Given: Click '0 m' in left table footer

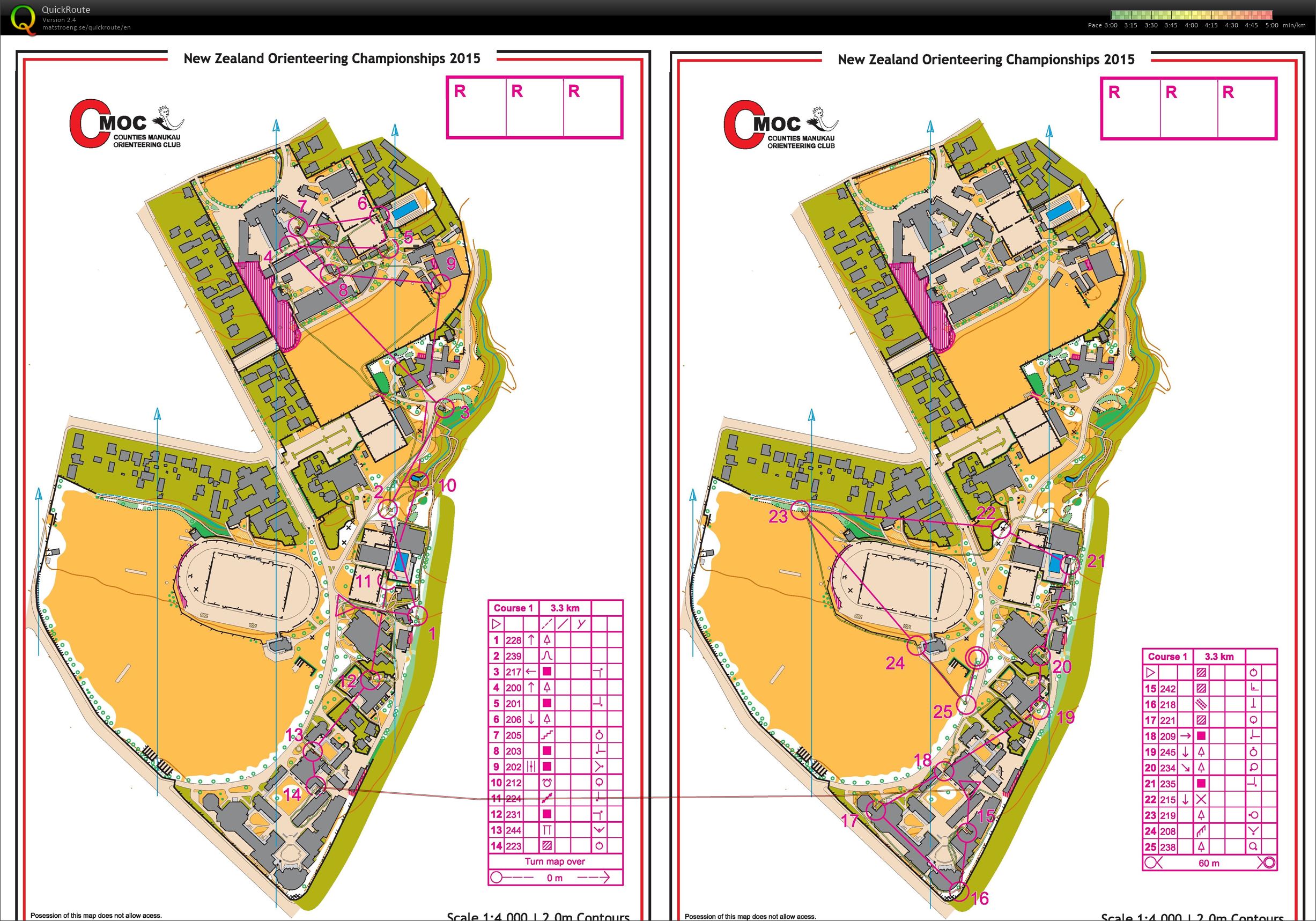Looking at the screenshot, I should point(555,878).
